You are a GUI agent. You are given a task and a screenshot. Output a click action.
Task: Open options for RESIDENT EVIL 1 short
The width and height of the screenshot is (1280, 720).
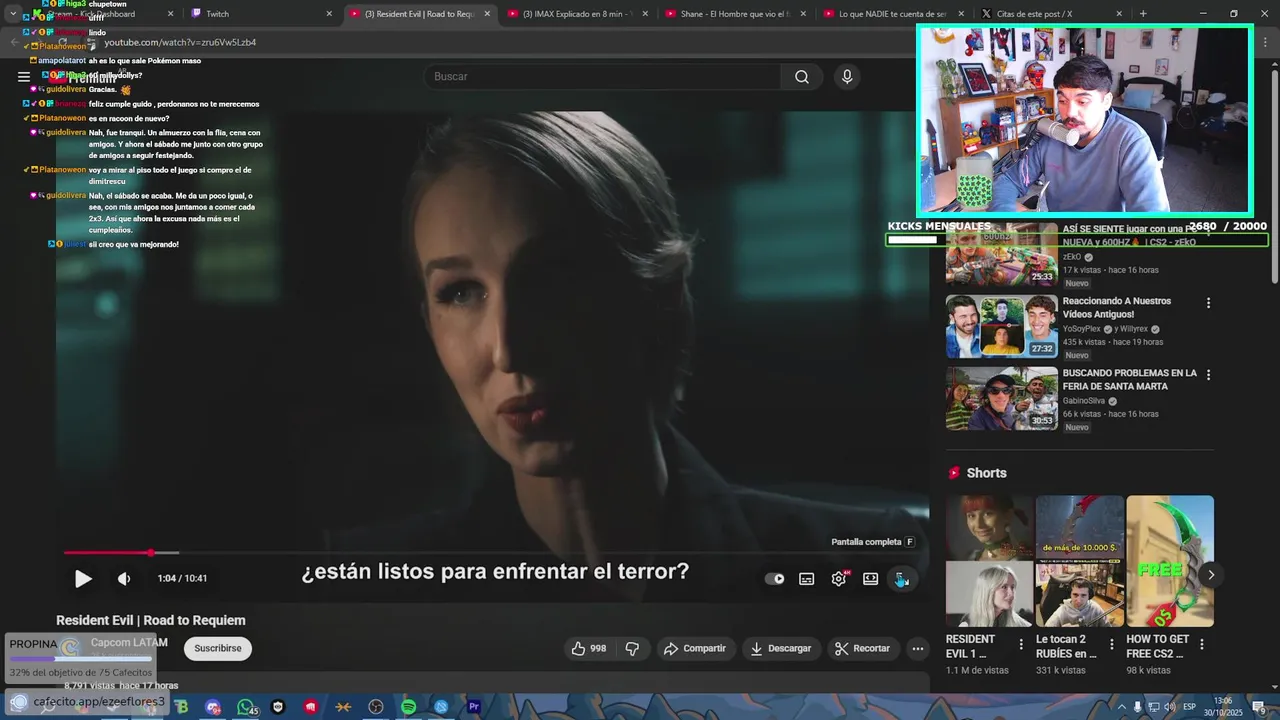1021,644
